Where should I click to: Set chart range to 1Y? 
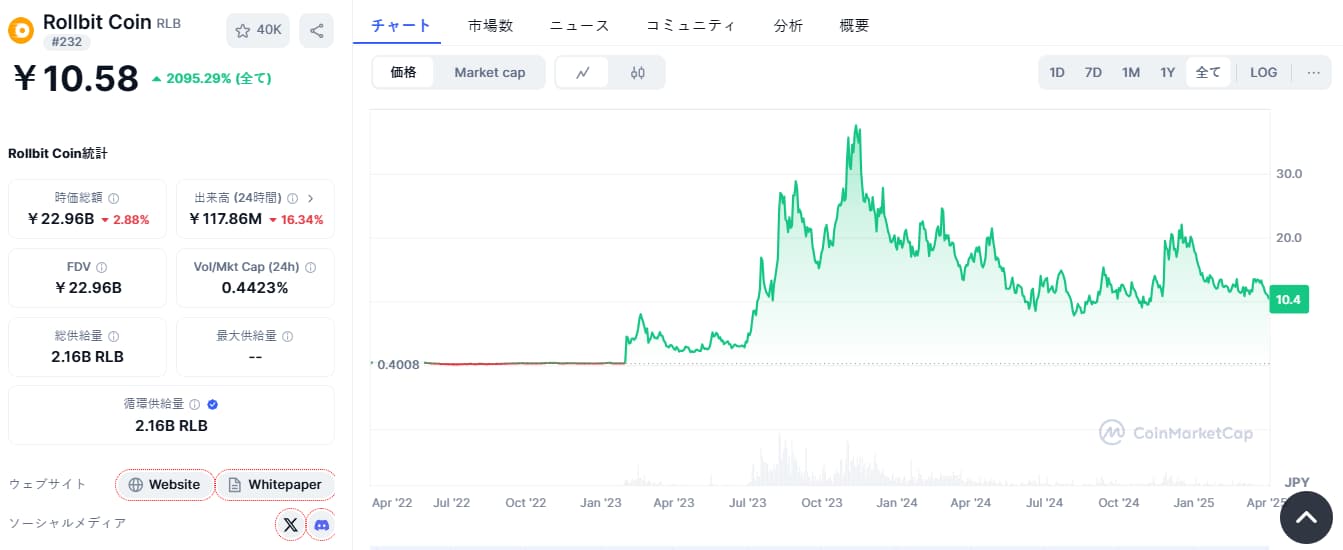(x=1167, y=72)
